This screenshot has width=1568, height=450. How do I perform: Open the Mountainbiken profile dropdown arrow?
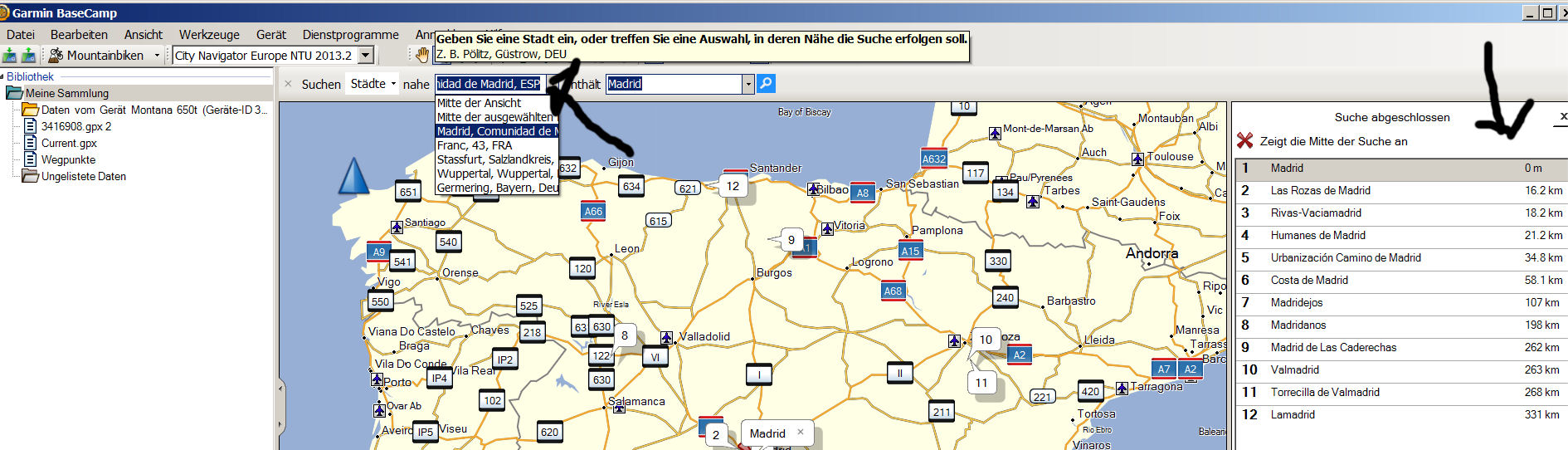157,56
